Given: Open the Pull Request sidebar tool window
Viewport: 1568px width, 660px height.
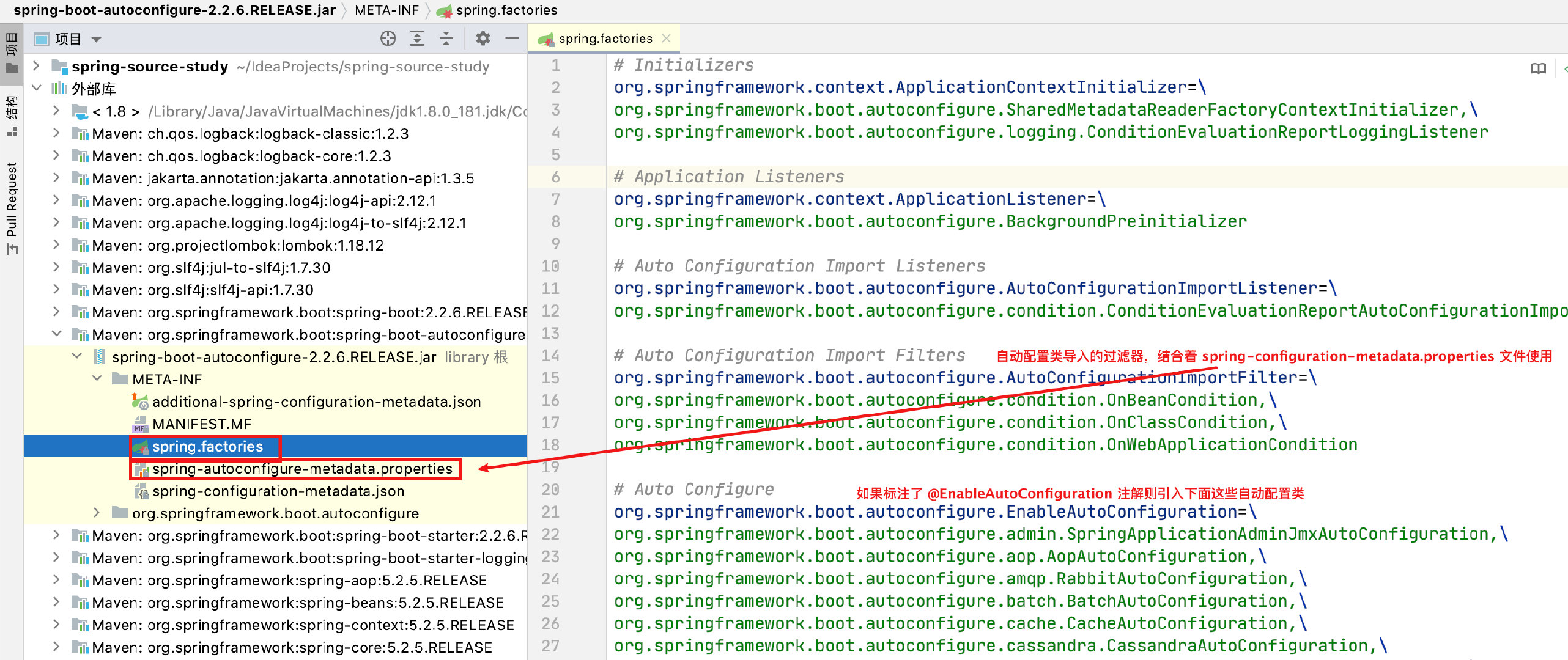Looking at the screenshot, I should pyautogui.click(x=12, y=208).
